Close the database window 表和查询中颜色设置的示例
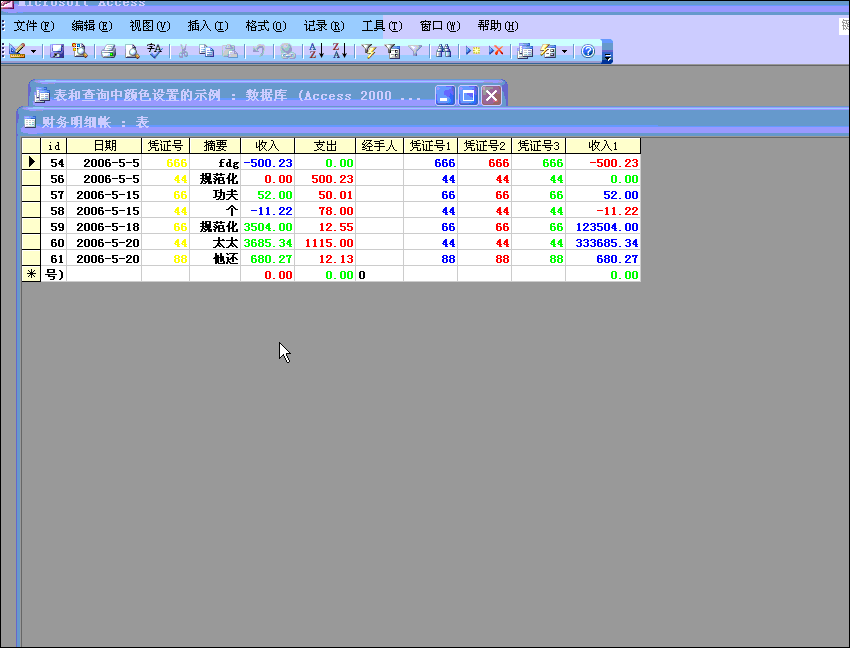This screenshot has height=648, width=850. pos(492,96)
